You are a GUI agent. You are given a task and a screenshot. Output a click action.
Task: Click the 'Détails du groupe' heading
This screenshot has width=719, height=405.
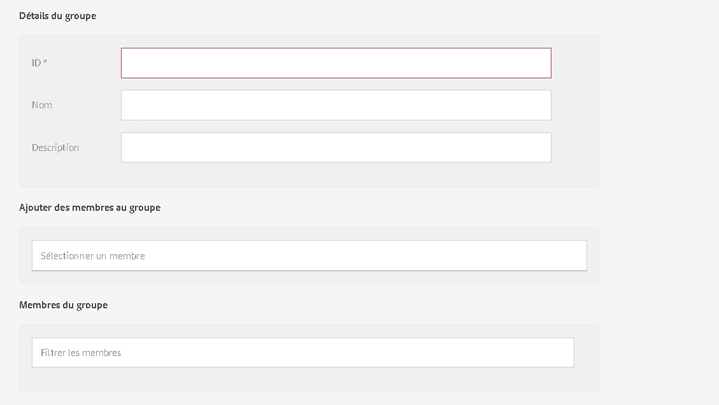(57, 16)
